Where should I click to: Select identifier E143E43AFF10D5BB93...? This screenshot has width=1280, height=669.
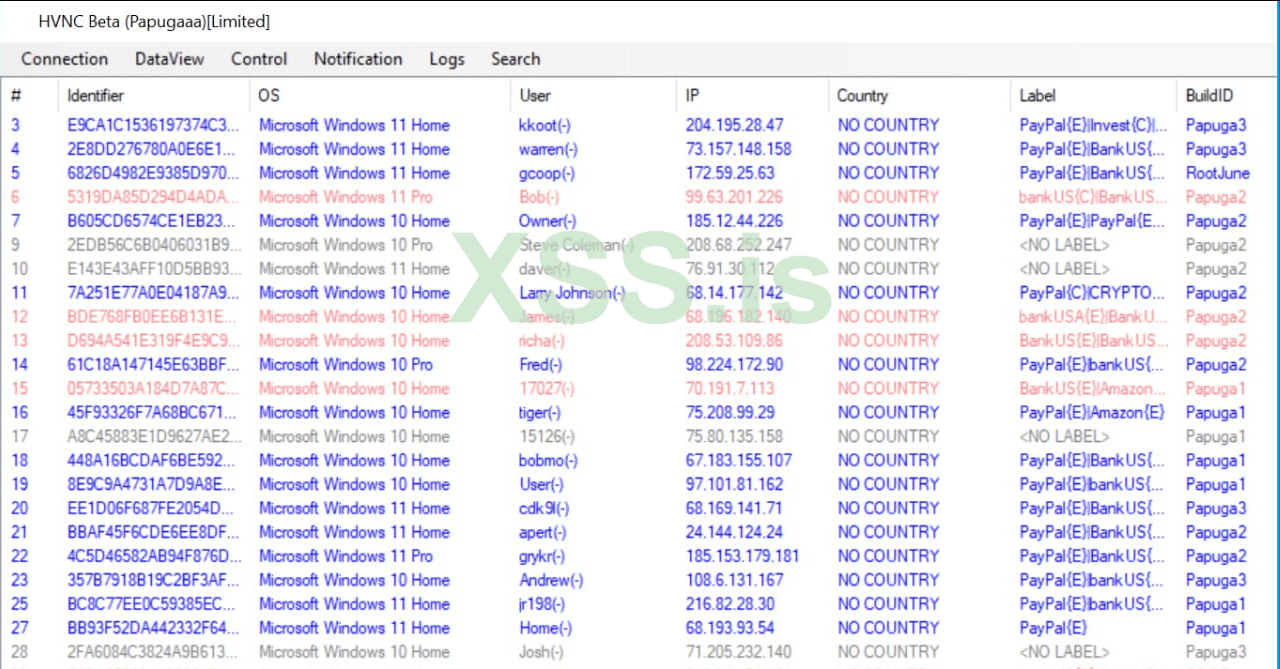pos(154,269)
